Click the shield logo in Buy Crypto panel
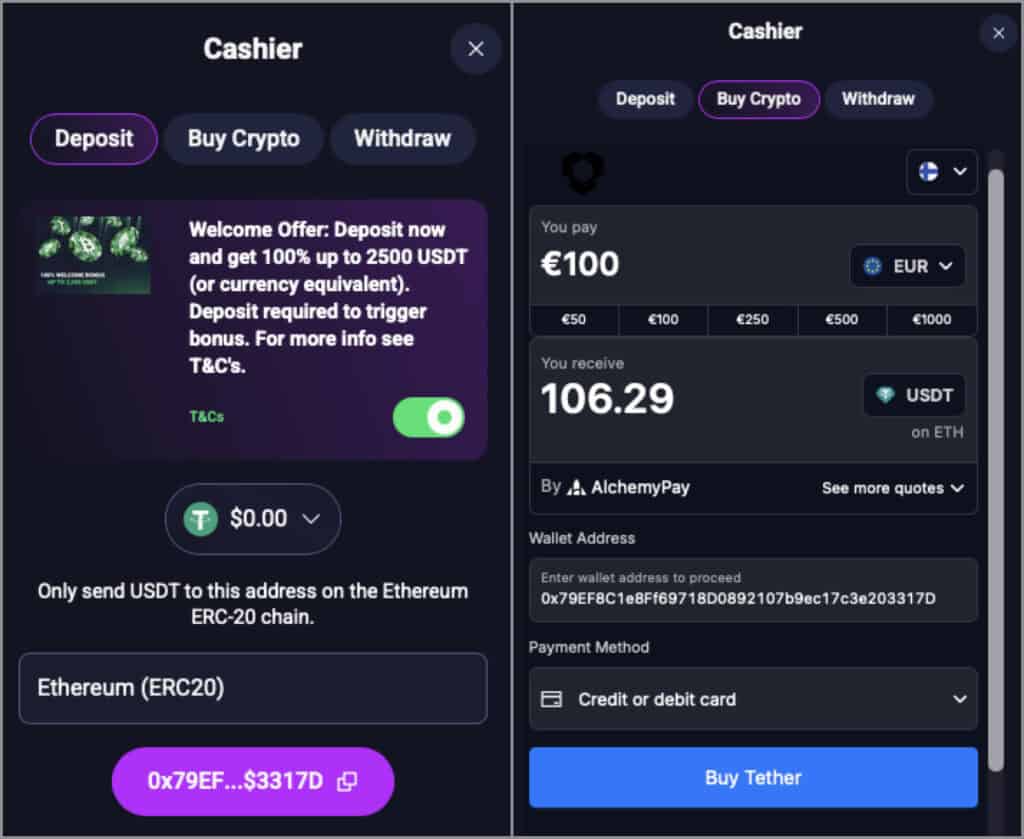This screenshot has height=839, width=1024. coord(583,173)
